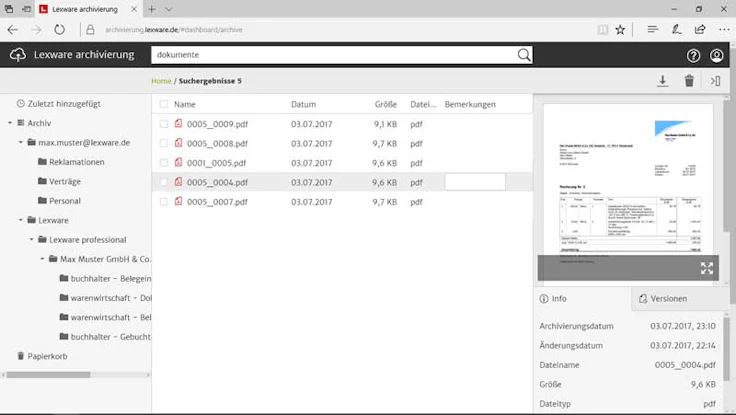Follow the Home breadcrumb link
Screen dimensions: 736x415
click(x=161, y=81)
